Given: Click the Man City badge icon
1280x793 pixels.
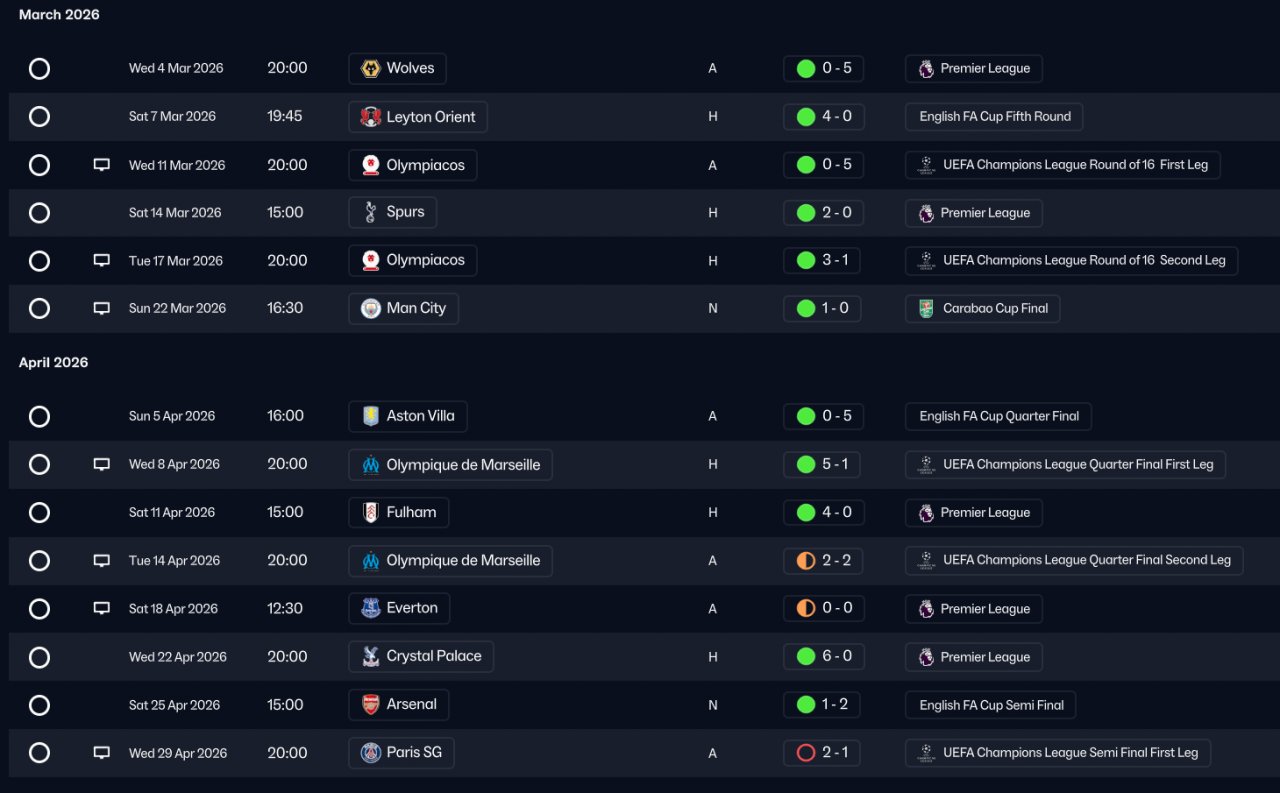Looking at the screenshot, I should 371,309.
